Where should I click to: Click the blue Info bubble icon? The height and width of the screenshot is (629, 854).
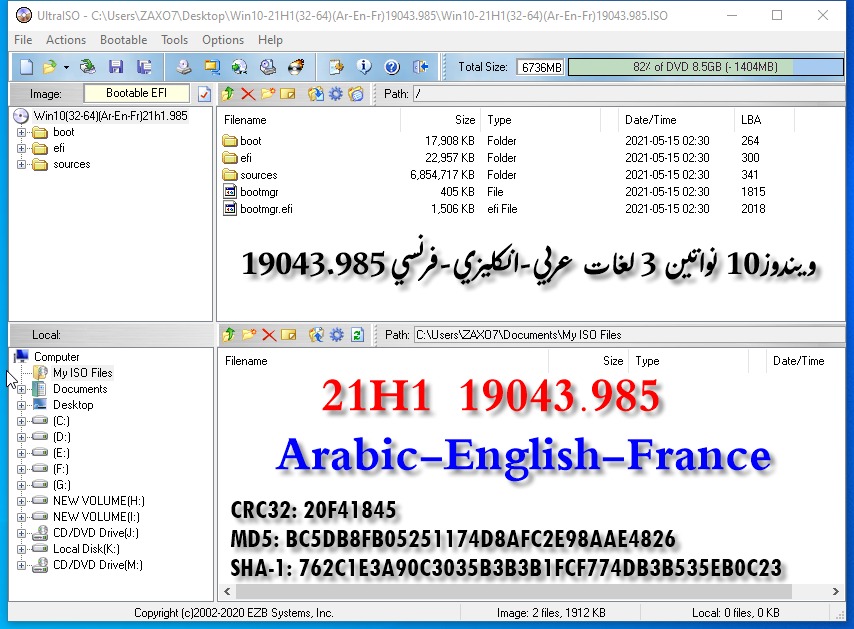[364, 67]
